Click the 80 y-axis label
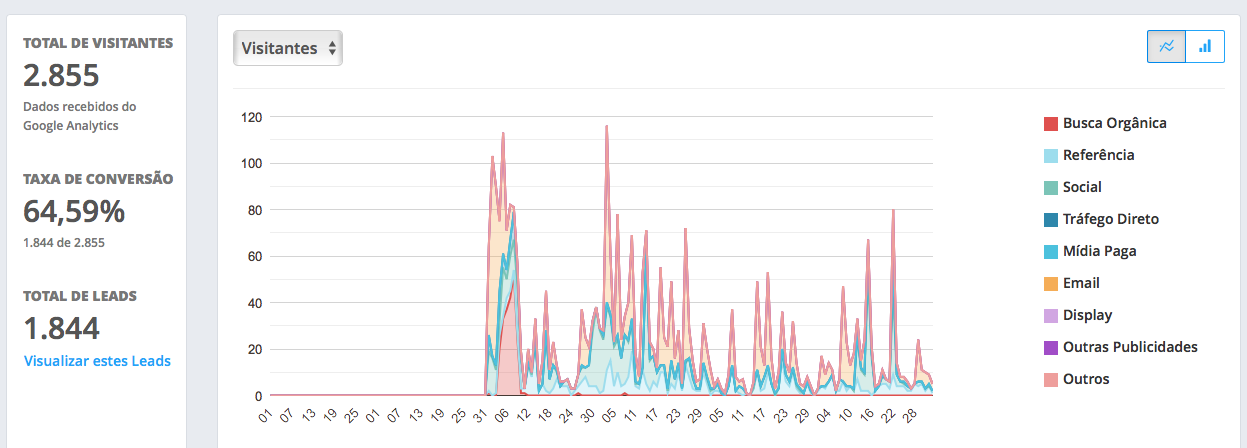This screenshot has height=448, width=1247. 255,210
